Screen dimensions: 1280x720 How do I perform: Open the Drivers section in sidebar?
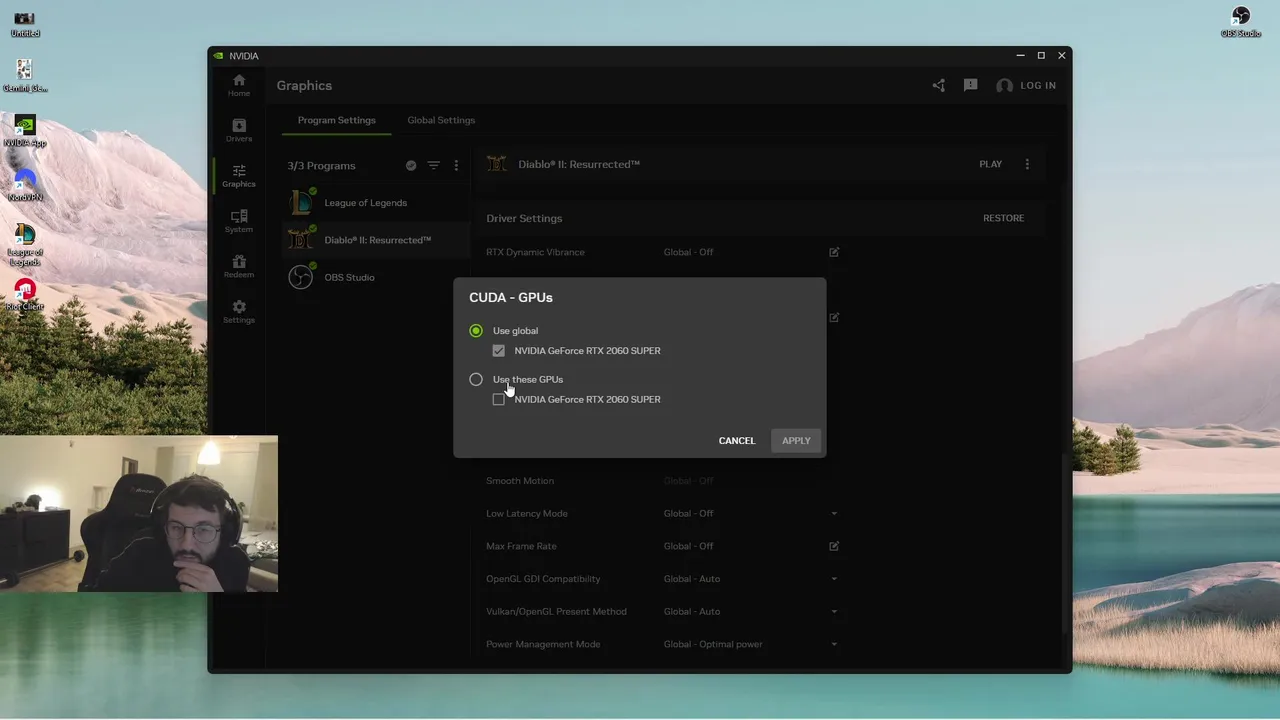click(238, 130)
